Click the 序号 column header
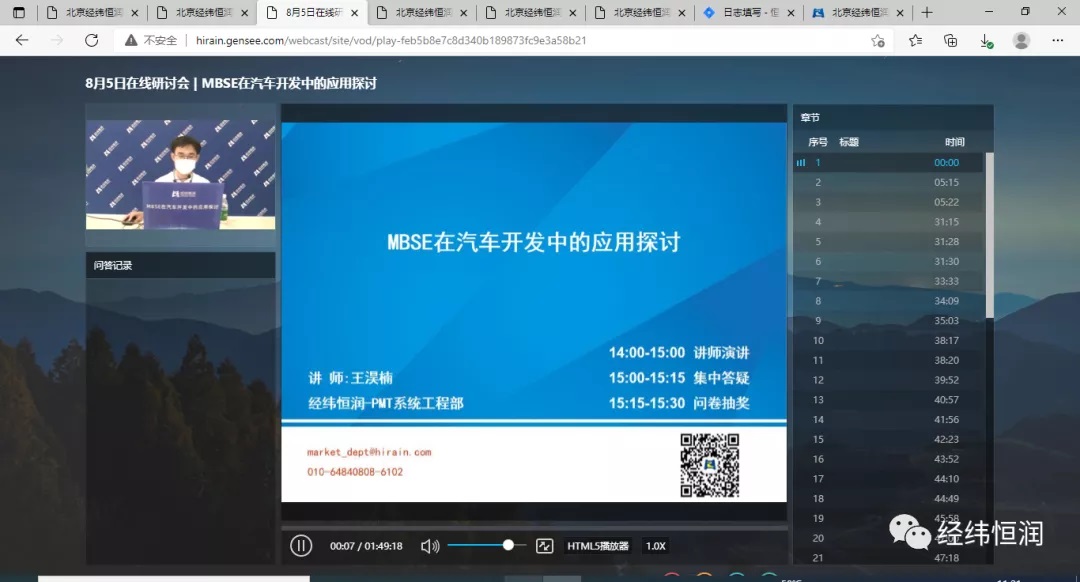Image resolution: width=1080 pixels, height=582 pixels. pos(818,142)
